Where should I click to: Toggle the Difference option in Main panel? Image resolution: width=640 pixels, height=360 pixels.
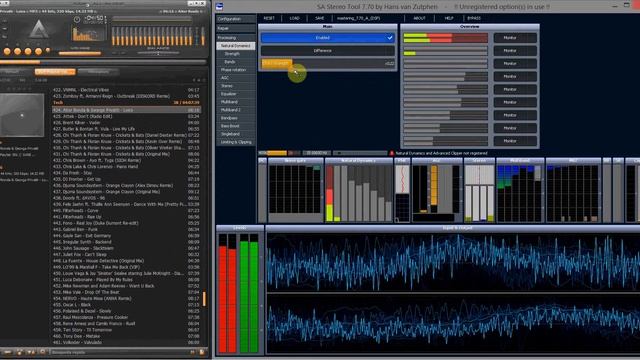pos(327,51)
